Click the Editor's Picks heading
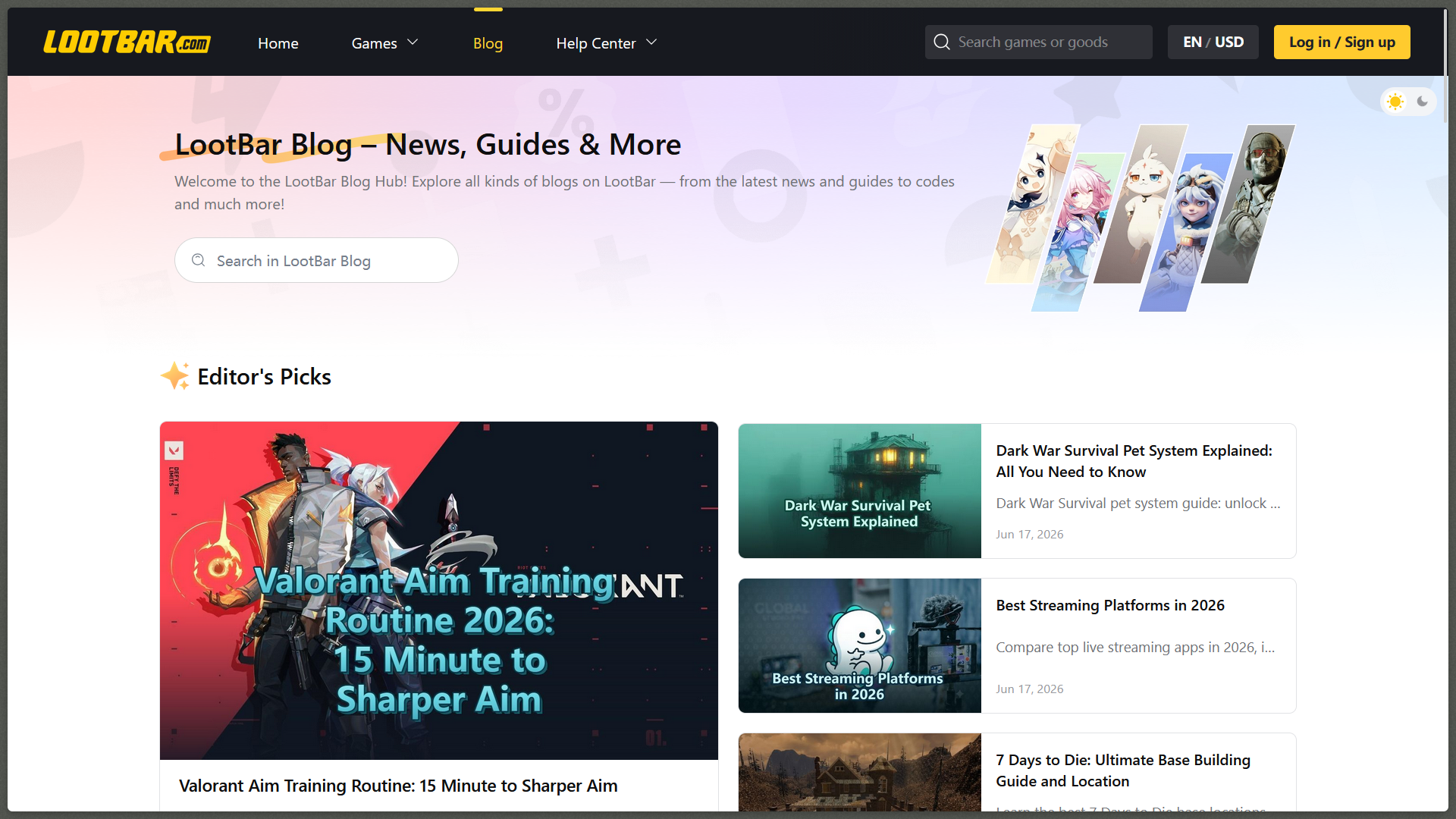 pyautogui.click(x=264, y=377)
